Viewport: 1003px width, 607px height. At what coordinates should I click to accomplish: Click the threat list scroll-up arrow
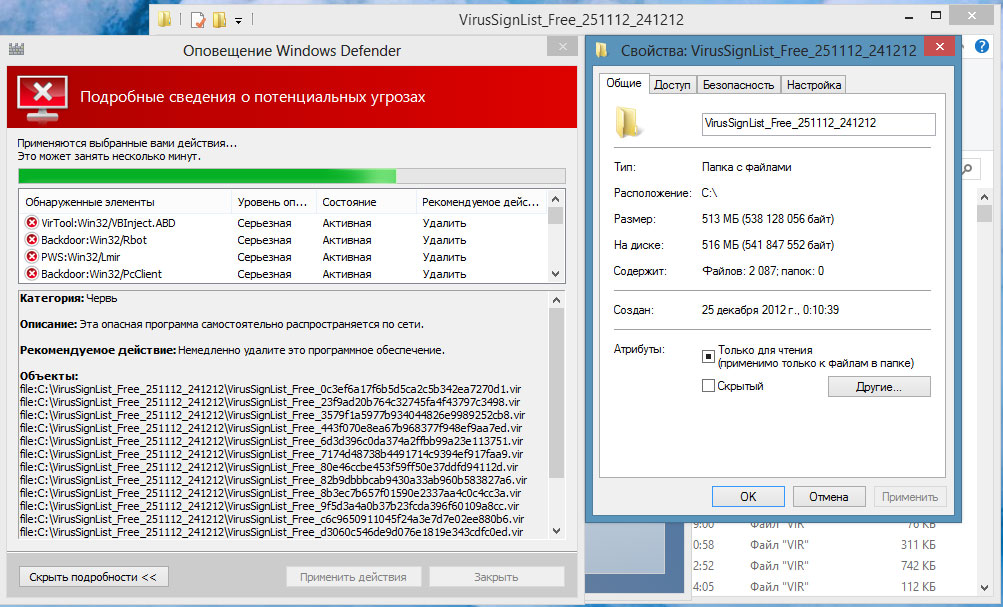coord(555,199)
